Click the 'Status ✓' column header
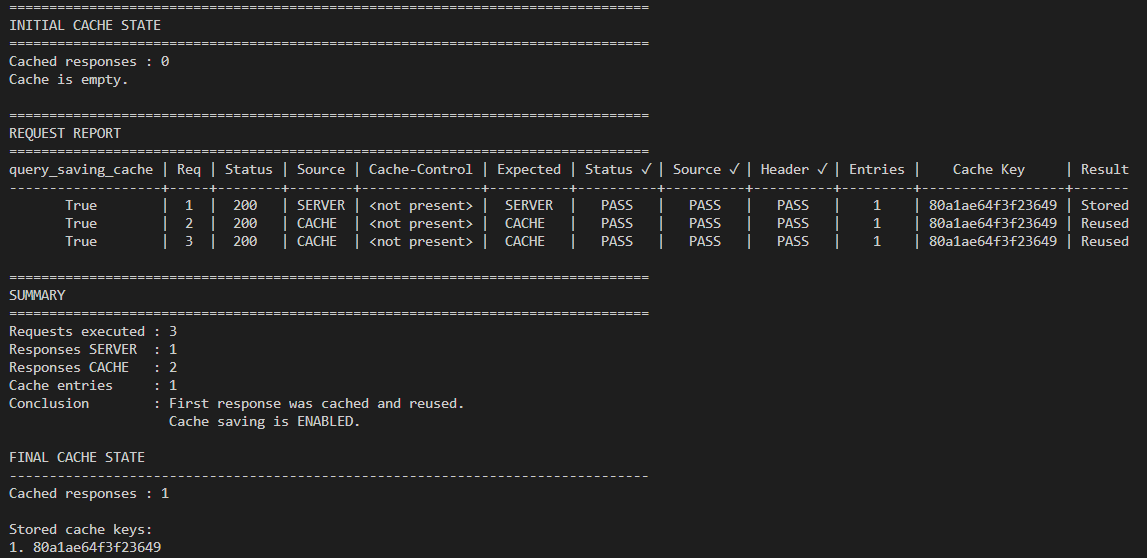 tap(618, 170)
